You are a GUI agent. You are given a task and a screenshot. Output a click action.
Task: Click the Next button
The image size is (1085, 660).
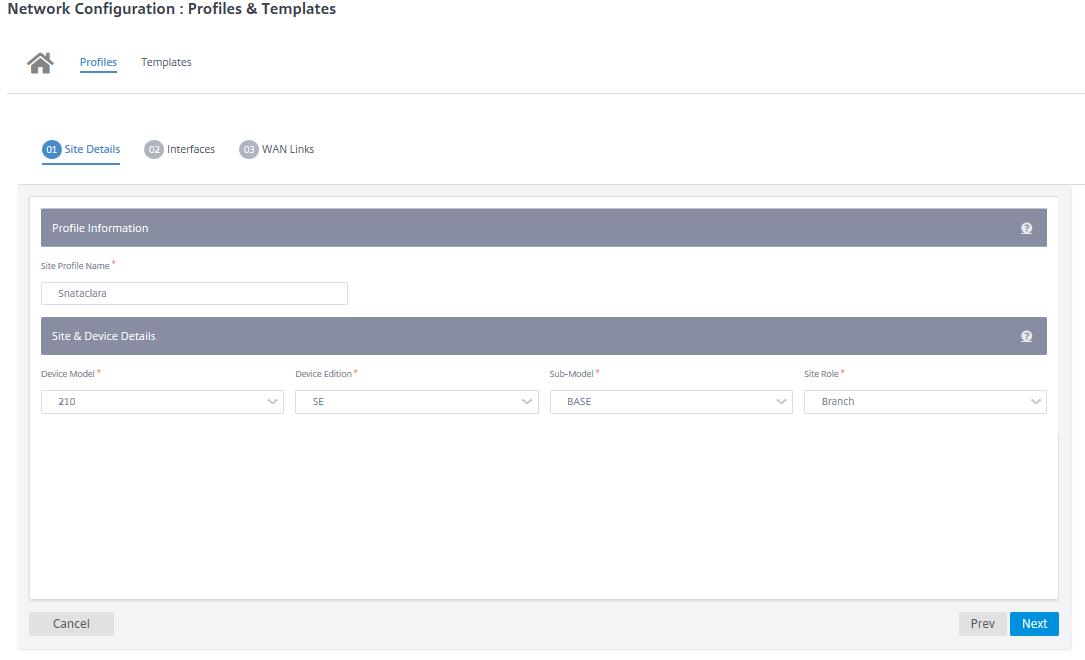tap(1034, 624)
